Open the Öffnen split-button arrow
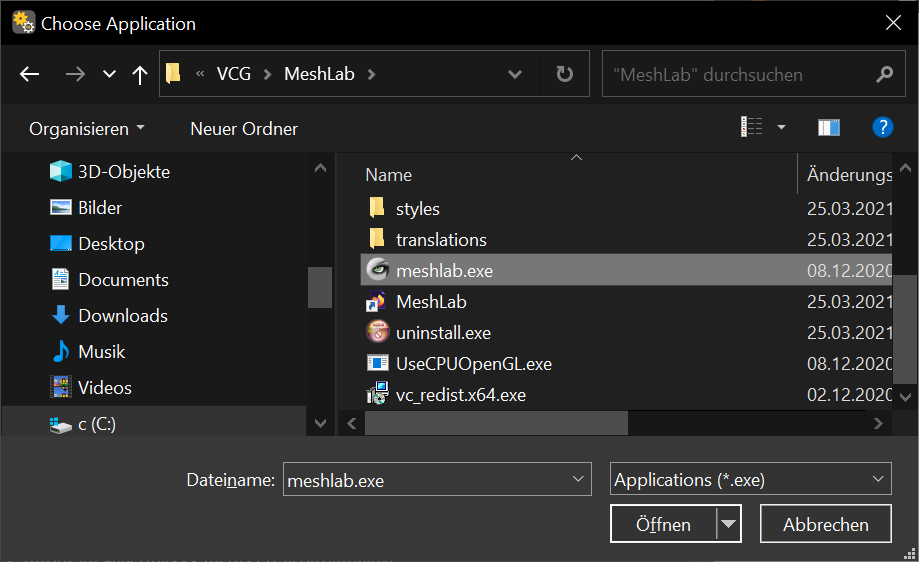 point(729,523)
